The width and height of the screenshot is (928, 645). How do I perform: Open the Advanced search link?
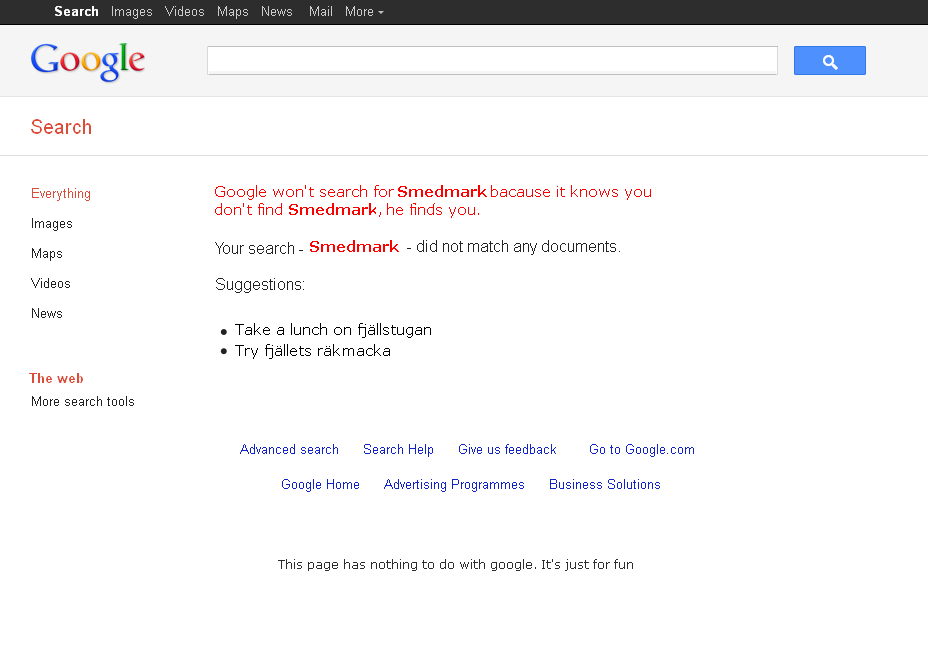click(289, 450)
